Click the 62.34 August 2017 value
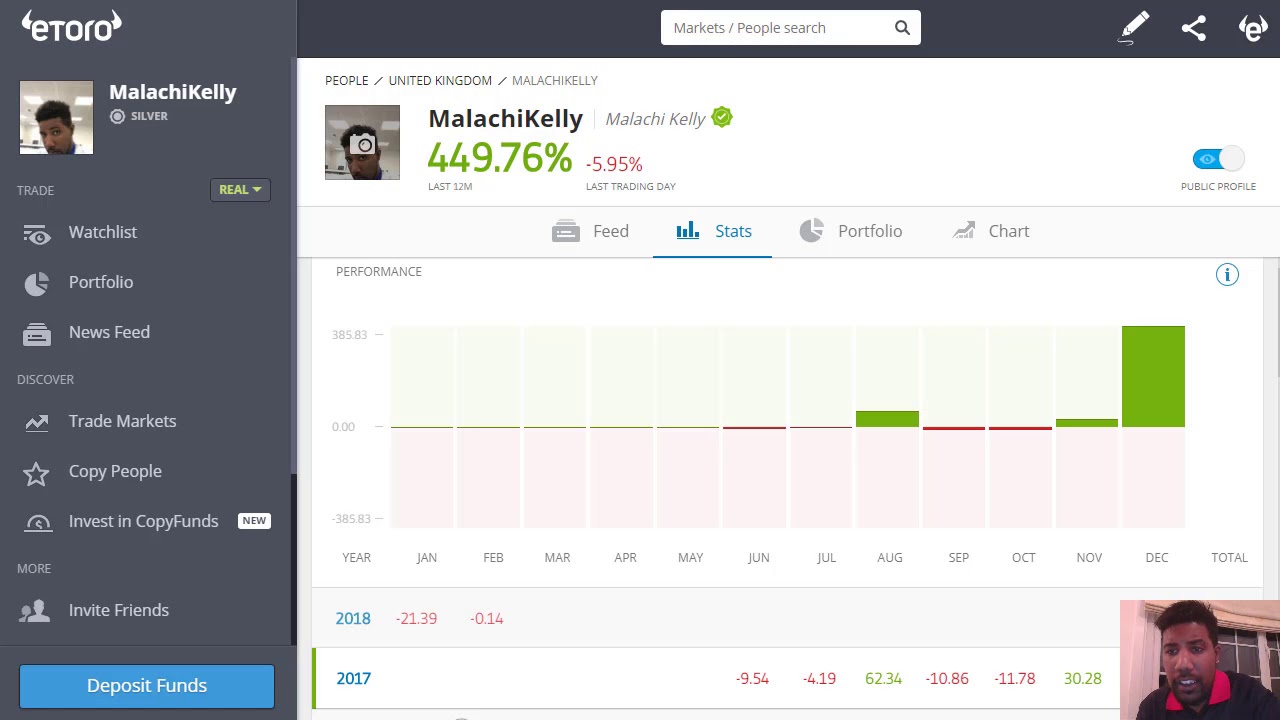1280x720 pixels. click(x=883, y=679)
